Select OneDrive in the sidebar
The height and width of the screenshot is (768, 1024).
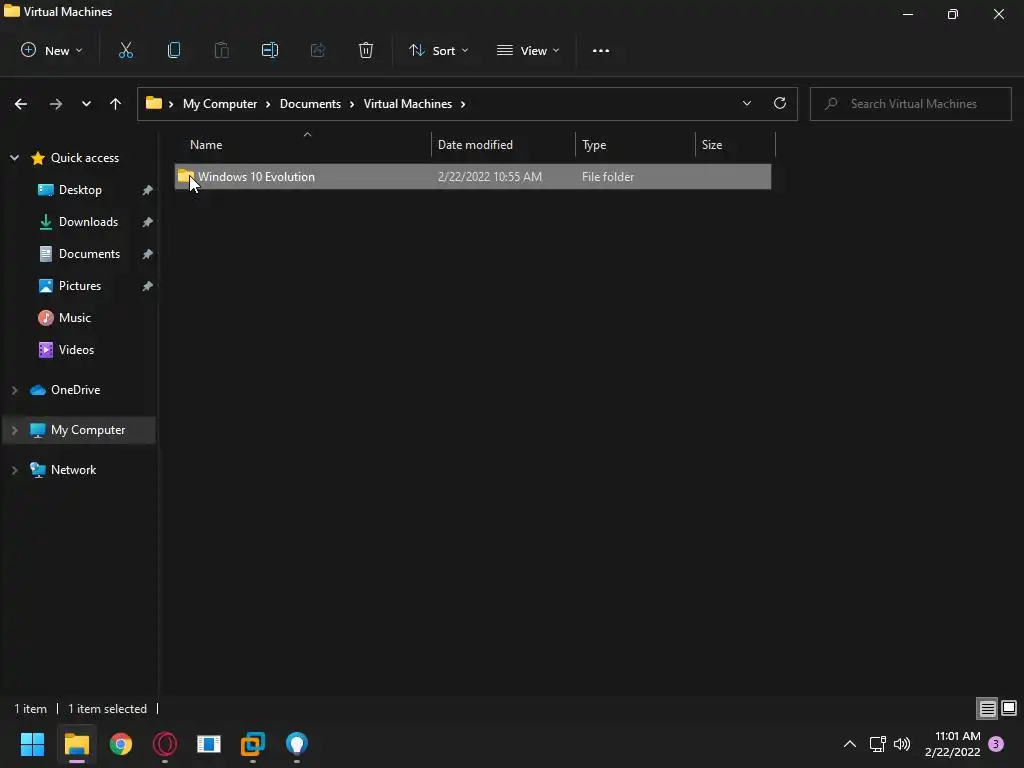(75, 390)
